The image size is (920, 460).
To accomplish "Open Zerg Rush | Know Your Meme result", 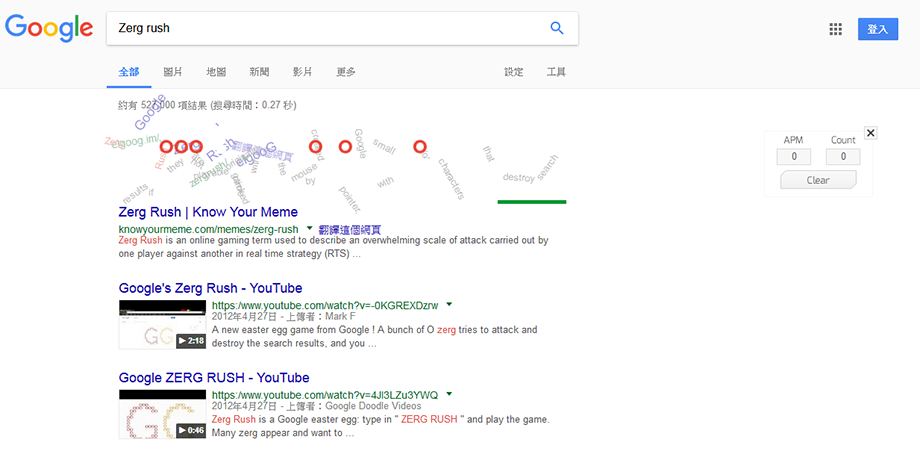I will coord(208,212).
